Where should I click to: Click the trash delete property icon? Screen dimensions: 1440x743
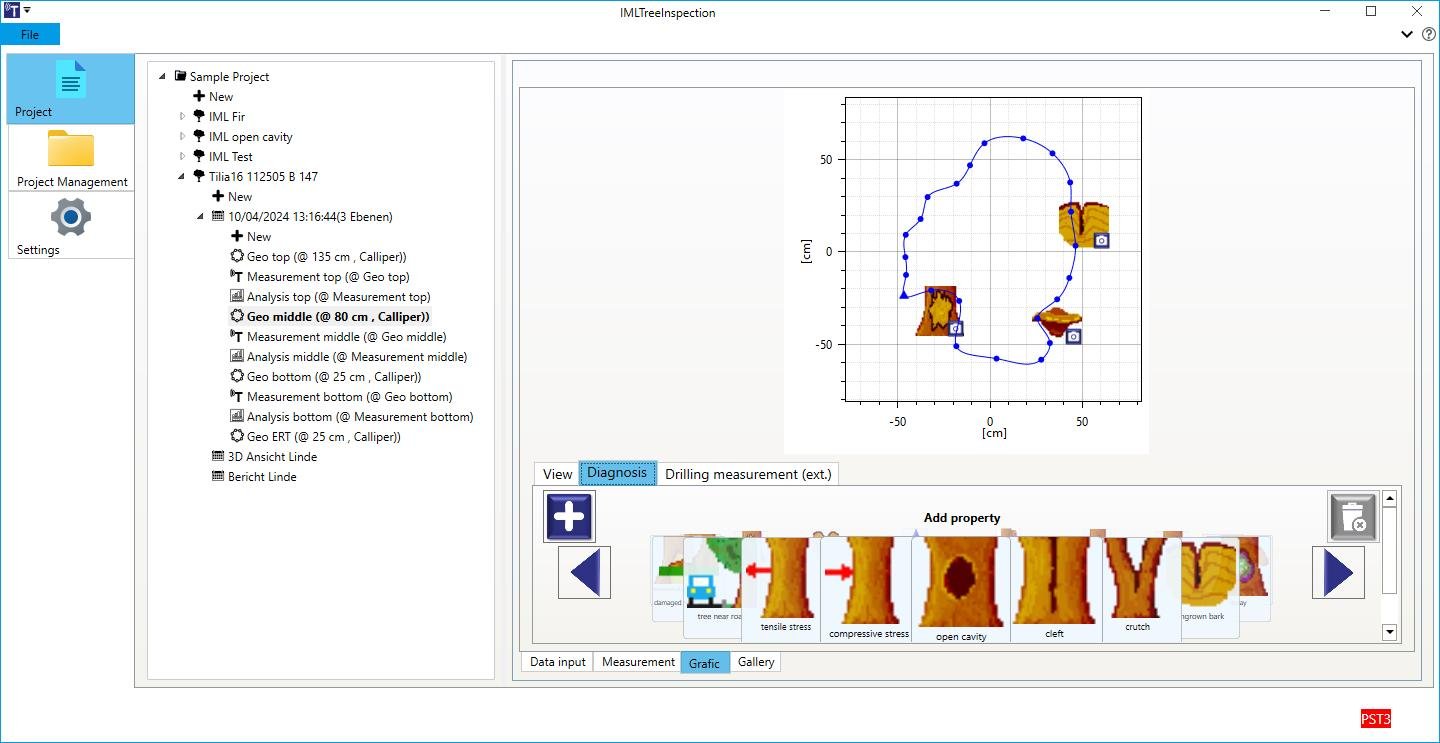coord(1353,517)
